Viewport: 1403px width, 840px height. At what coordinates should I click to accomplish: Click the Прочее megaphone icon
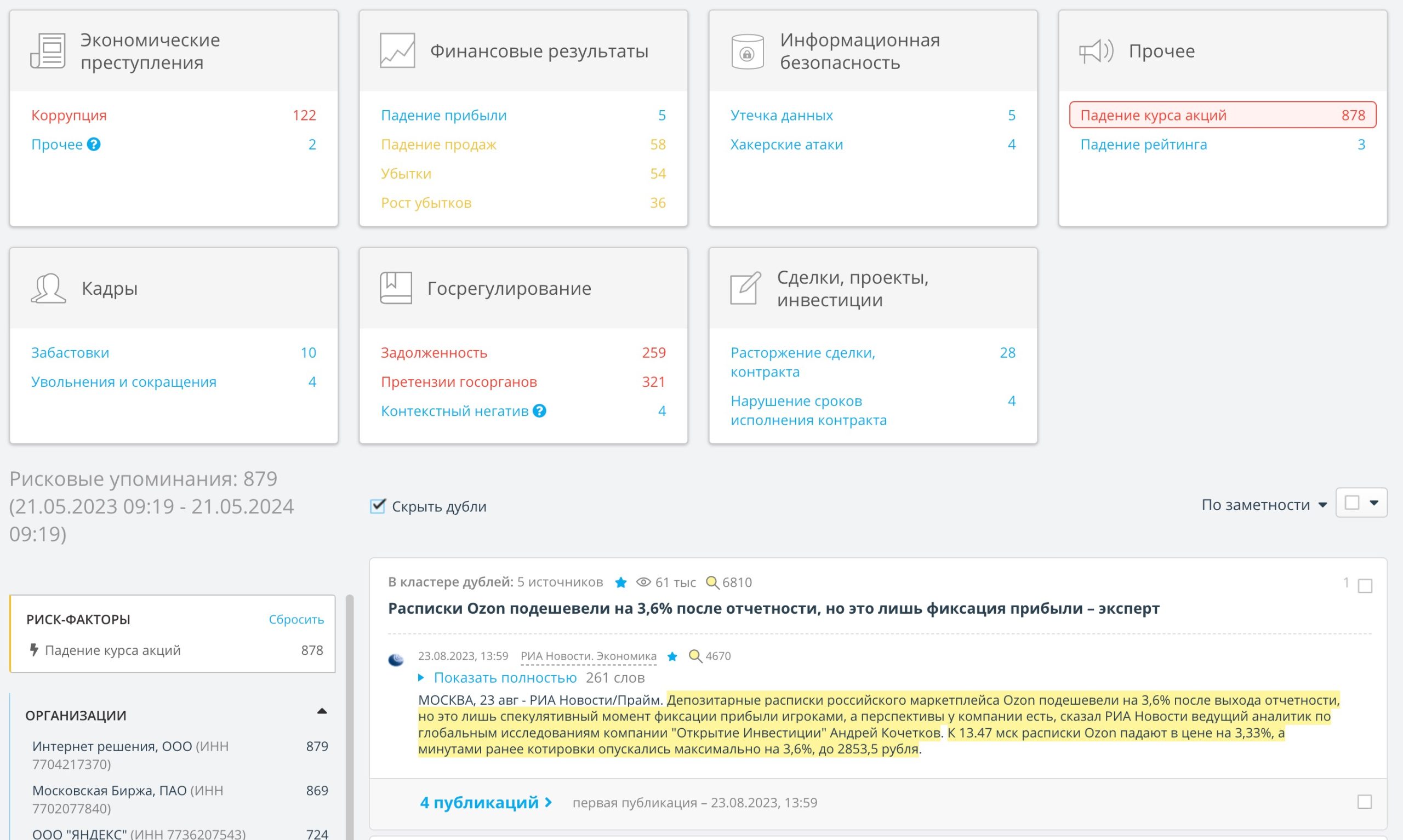pos(1096,51)
